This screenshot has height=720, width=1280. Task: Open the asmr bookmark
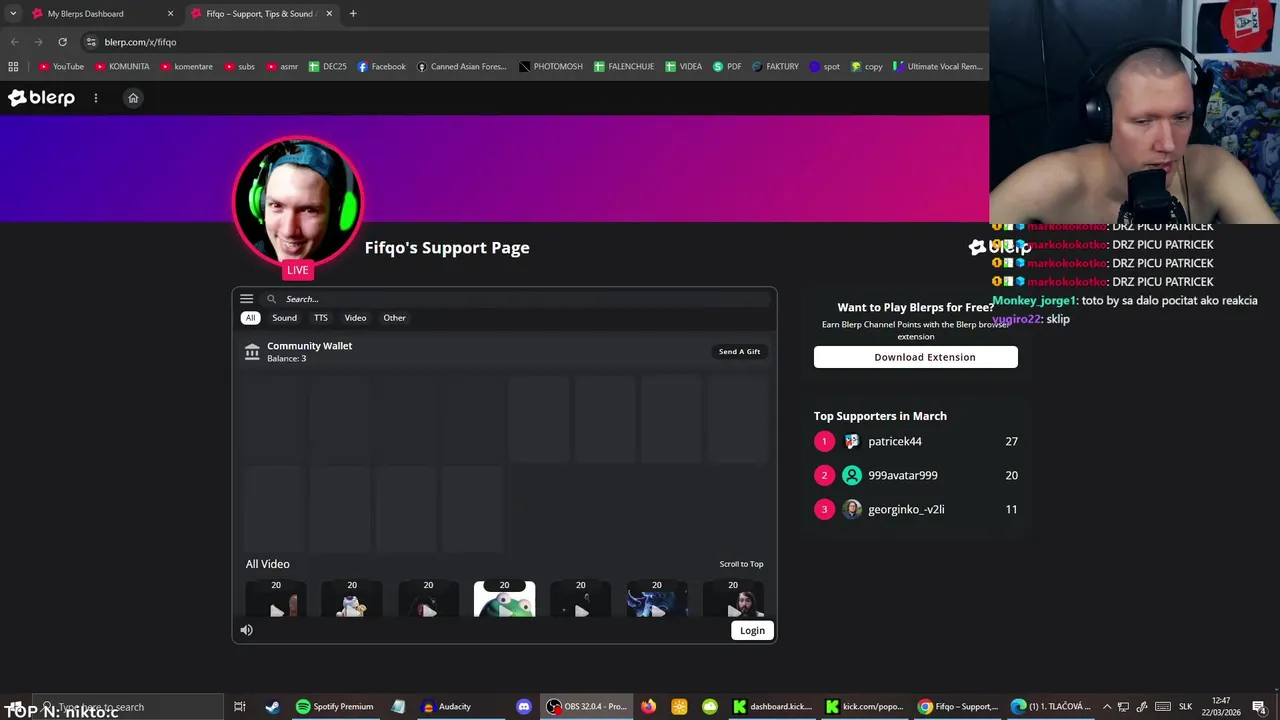coord(282,67)
